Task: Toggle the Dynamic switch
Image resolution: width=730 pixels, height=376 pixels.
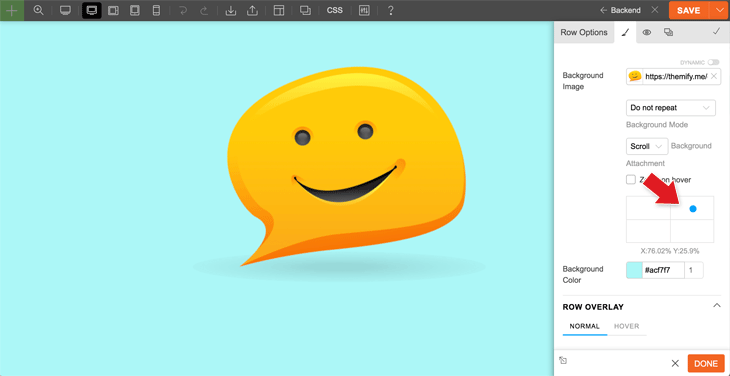Action: click(713, 62)
